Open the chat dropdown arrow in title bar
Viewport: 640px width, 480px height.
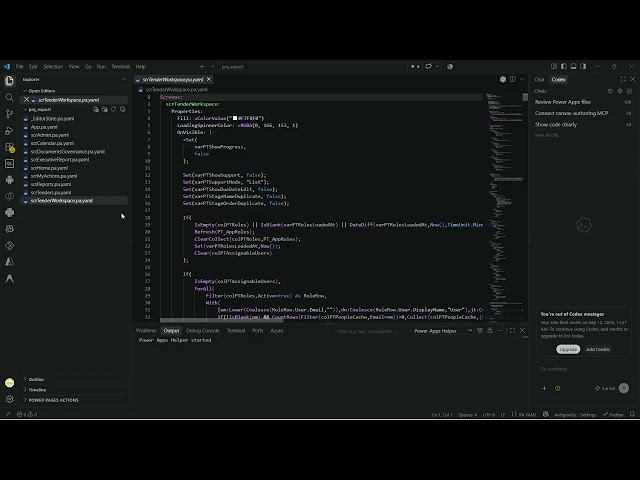[438, 67]
